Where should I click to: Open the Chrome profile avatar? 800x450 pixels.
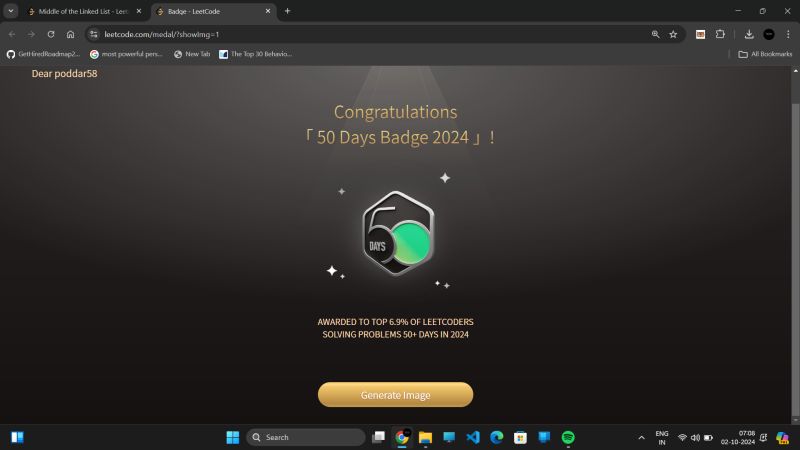(769, 34)
